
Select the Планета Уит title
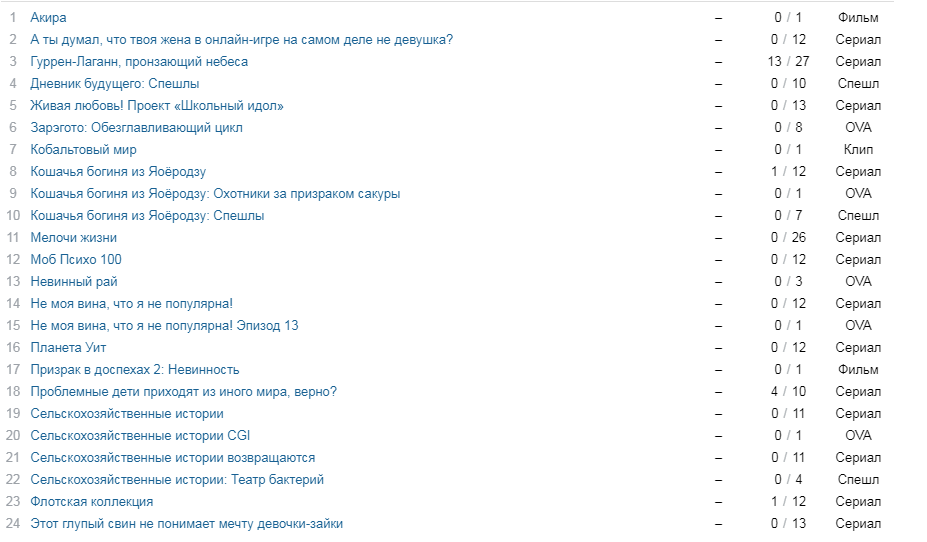69,348
